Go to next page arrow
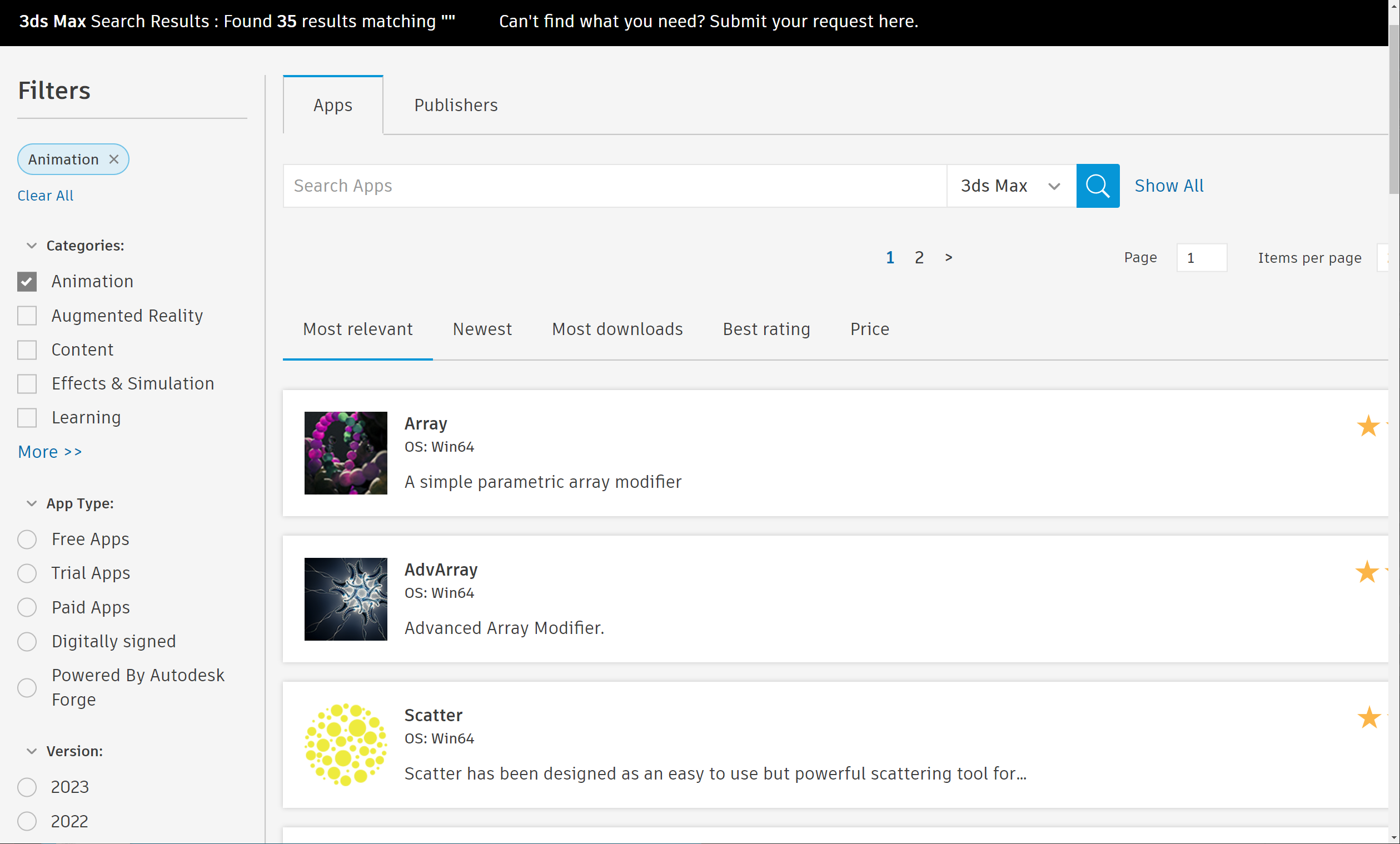Viewport: 1400px width, 844px height. tap(948, 257)
